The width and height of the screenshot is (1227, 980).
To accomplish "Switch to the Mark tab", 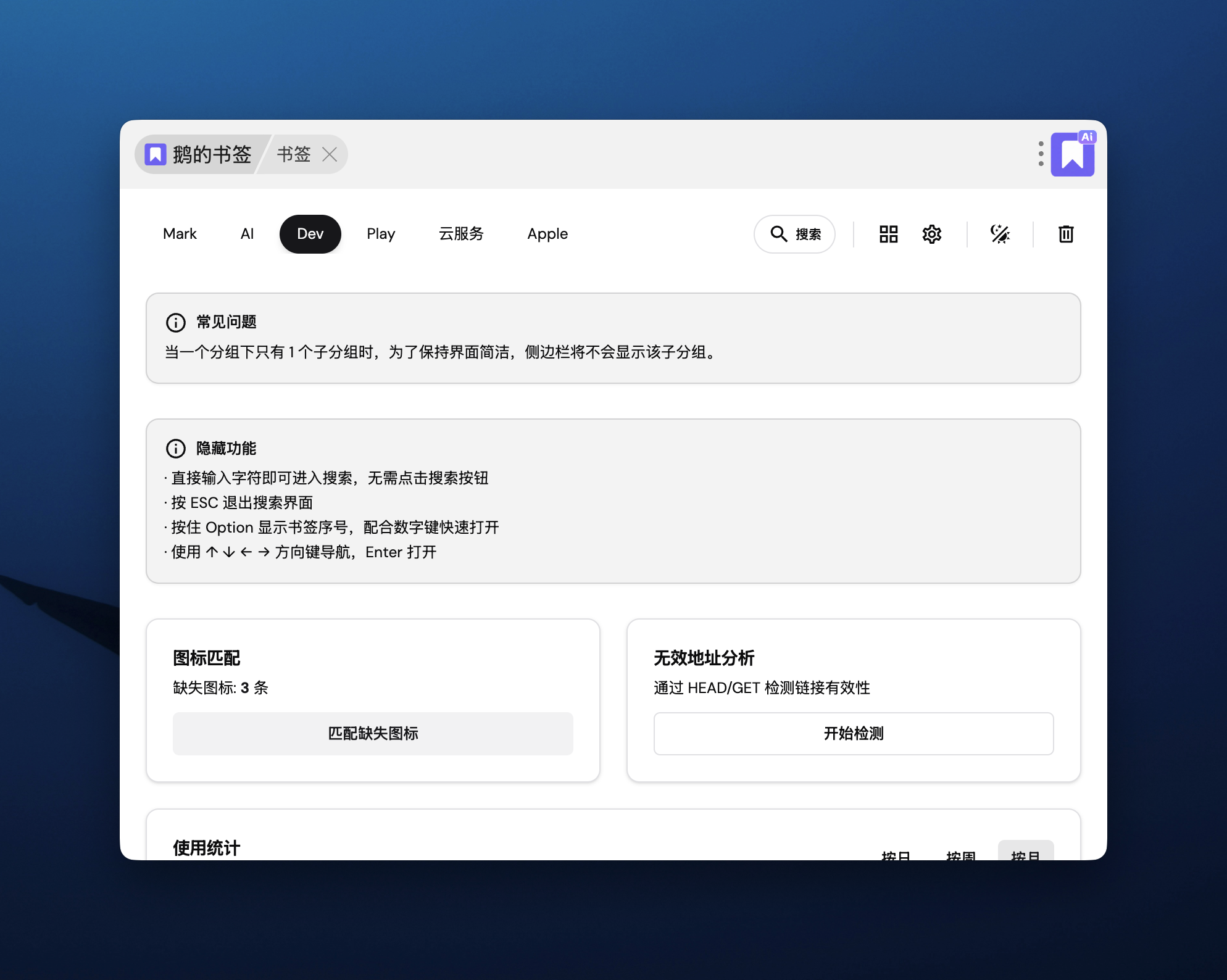I will (x=180, y=234).
